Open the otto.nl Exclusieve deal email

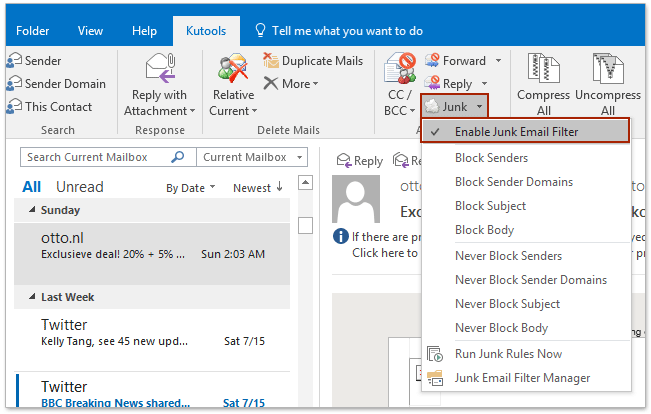coord(152,254)
